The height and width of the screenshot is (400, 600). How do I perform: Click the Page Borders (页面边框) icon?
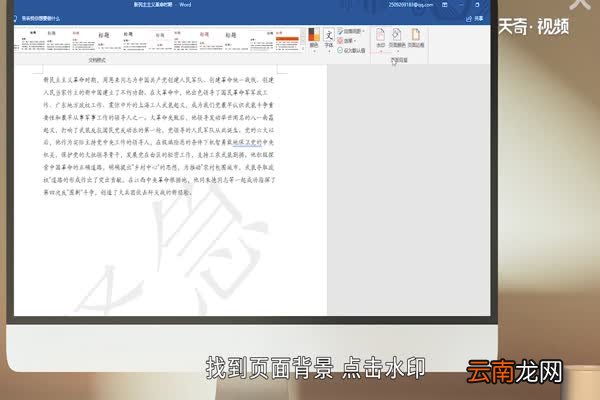pyautogui.click(x=416, y=38)
